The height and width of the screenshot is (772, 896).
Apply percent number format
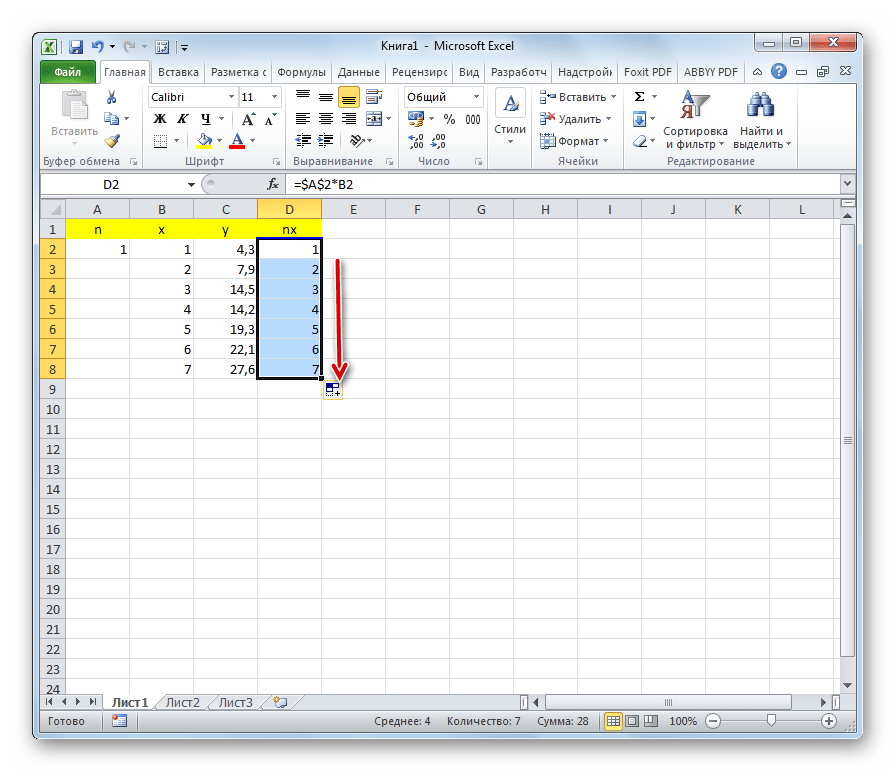point(450,119)
